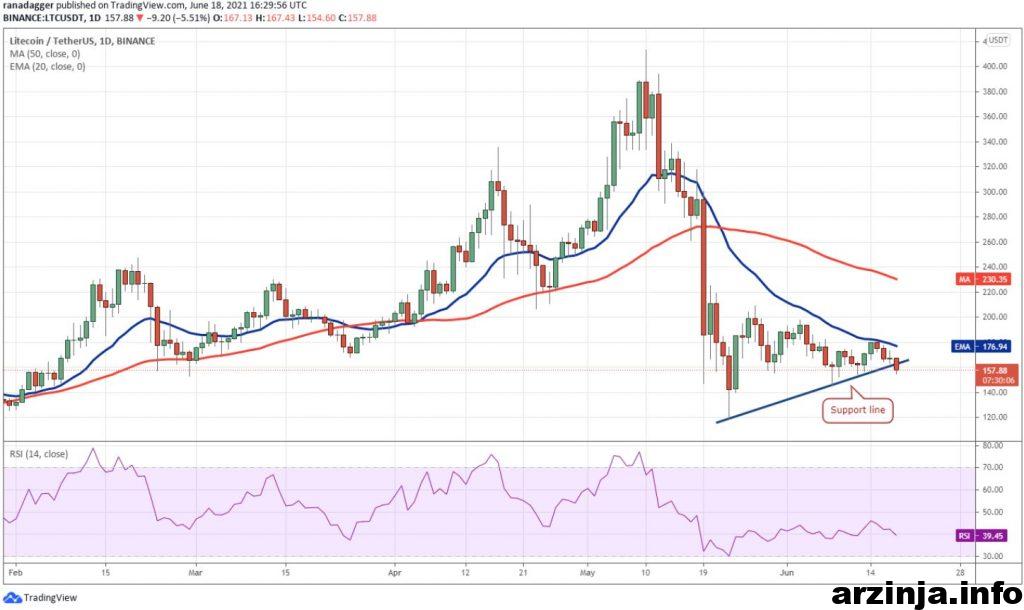Click the 400.00 price axis label

(x=993, y=66)
